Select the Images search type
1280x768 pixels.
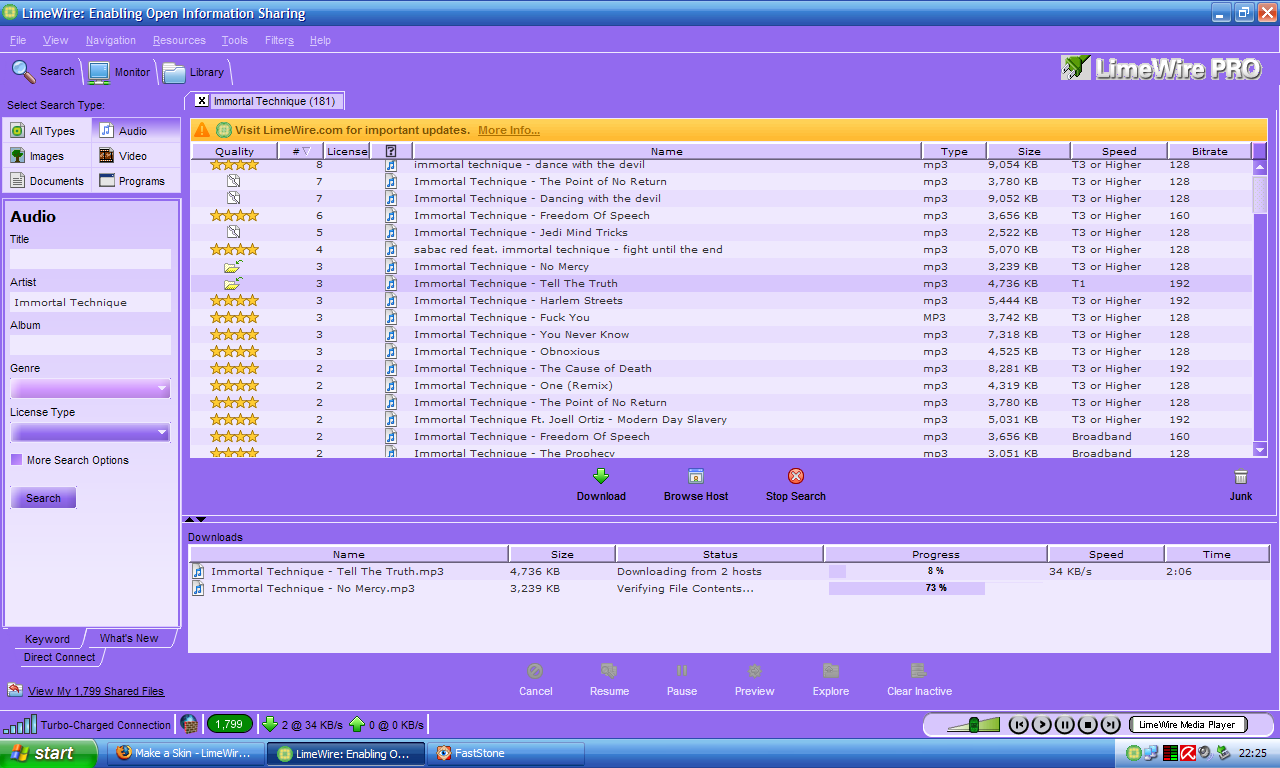(47, 156)
